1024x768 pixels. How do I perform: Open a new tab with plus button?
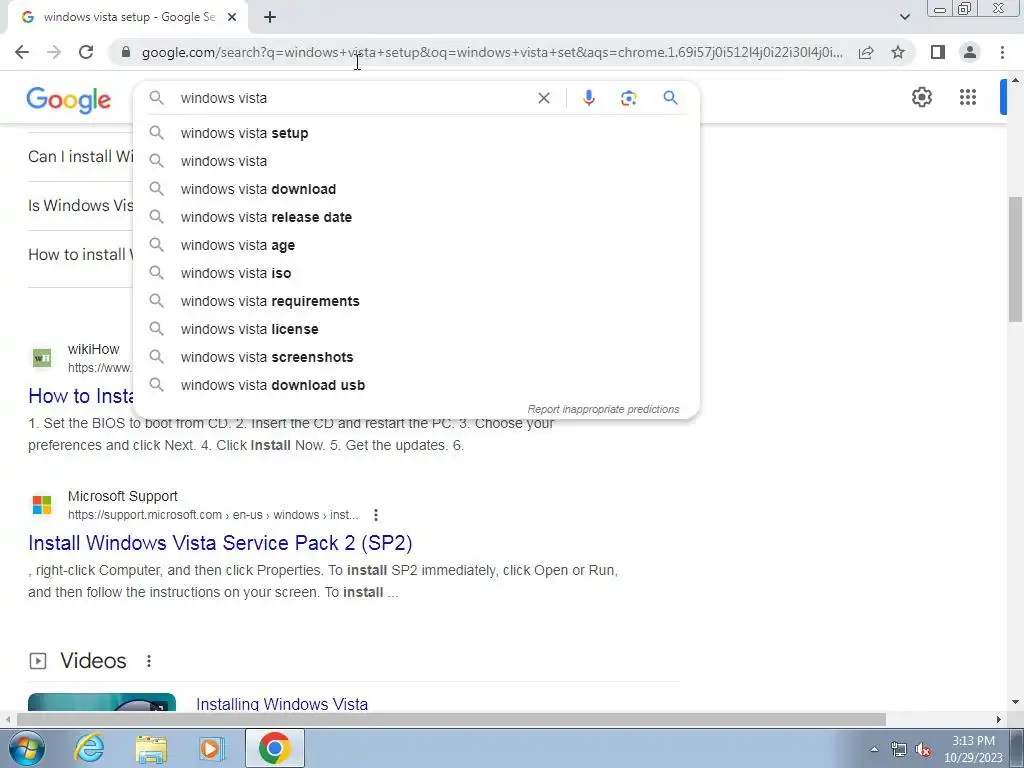(x=270, y=18)
